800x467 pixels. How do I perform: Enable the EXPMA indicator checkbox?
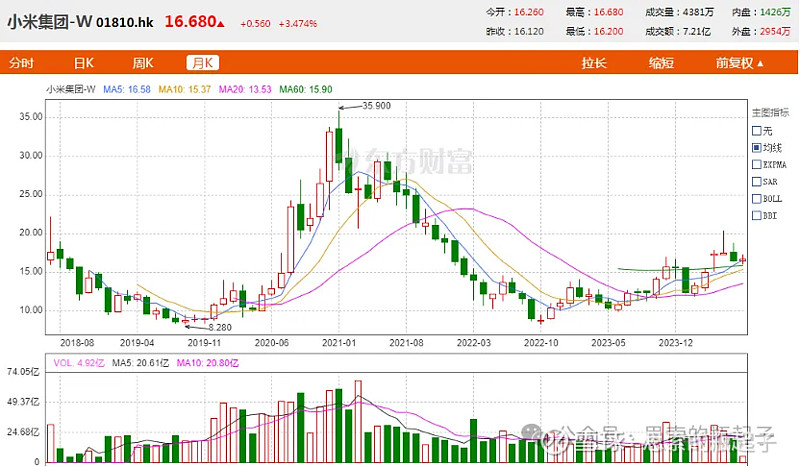click(x=757, y=165)
